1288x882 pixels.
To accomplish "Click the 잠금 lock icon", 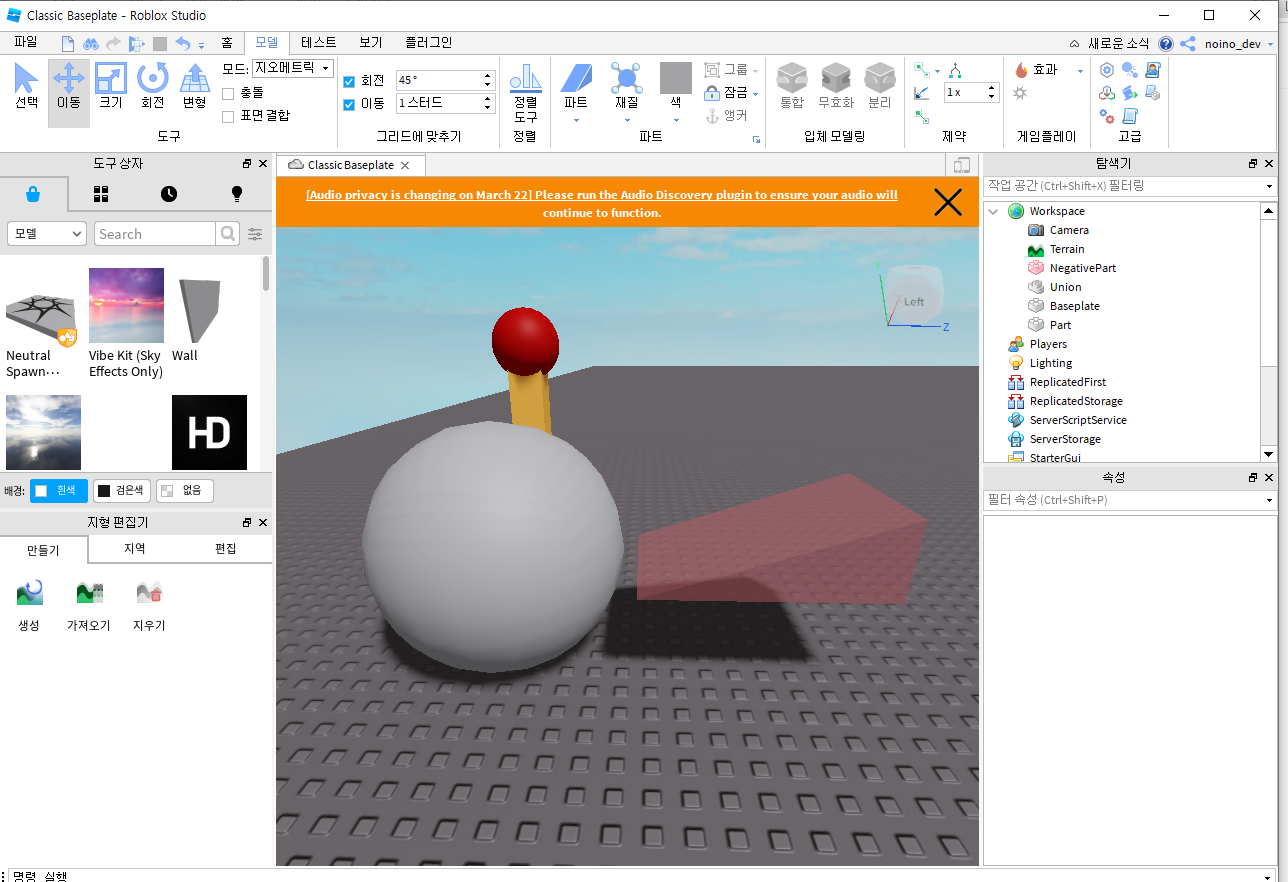I will tap(712, 92).
